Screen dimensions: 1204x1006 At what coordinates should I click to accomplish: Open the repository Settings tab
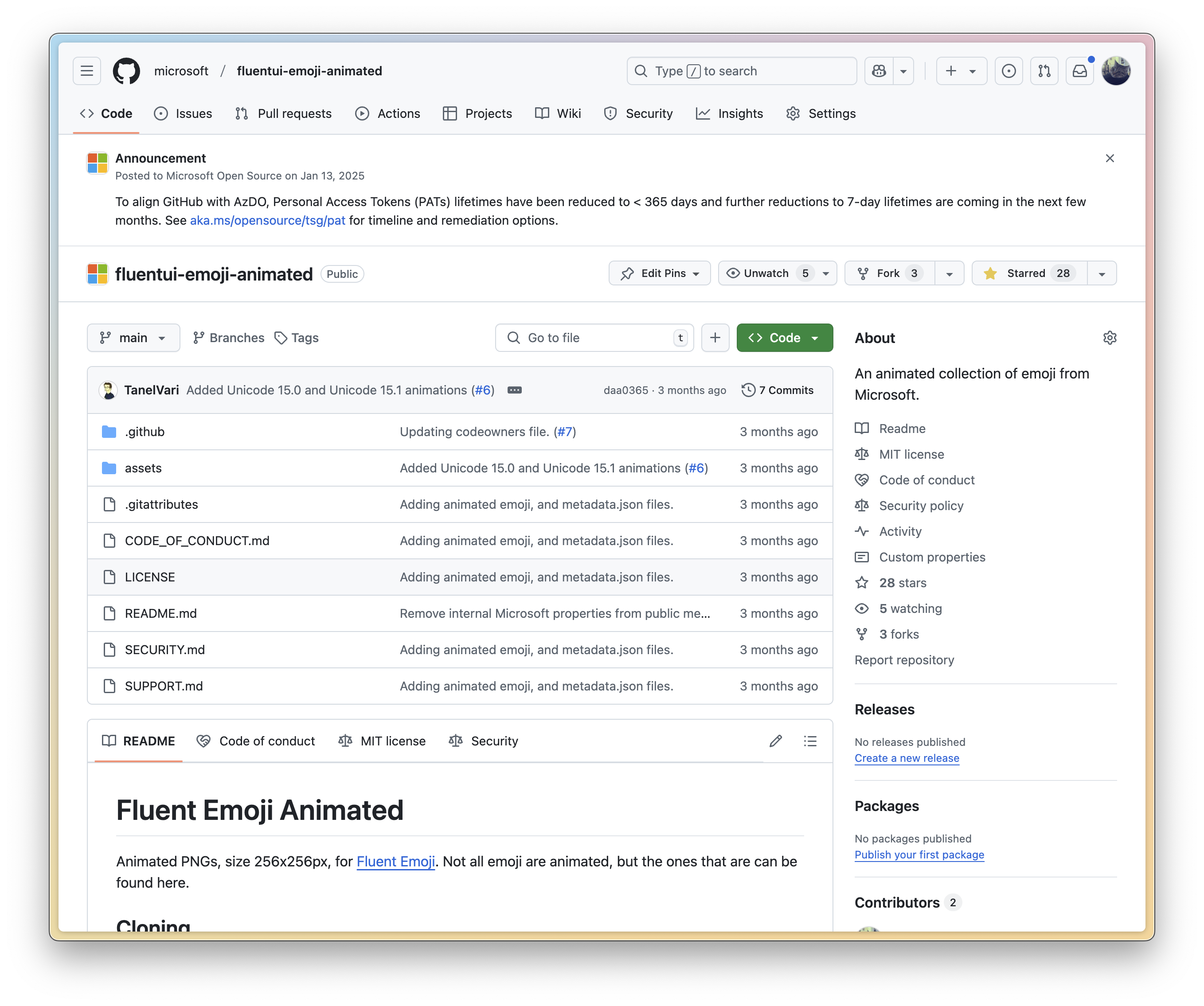pos(821,113)
